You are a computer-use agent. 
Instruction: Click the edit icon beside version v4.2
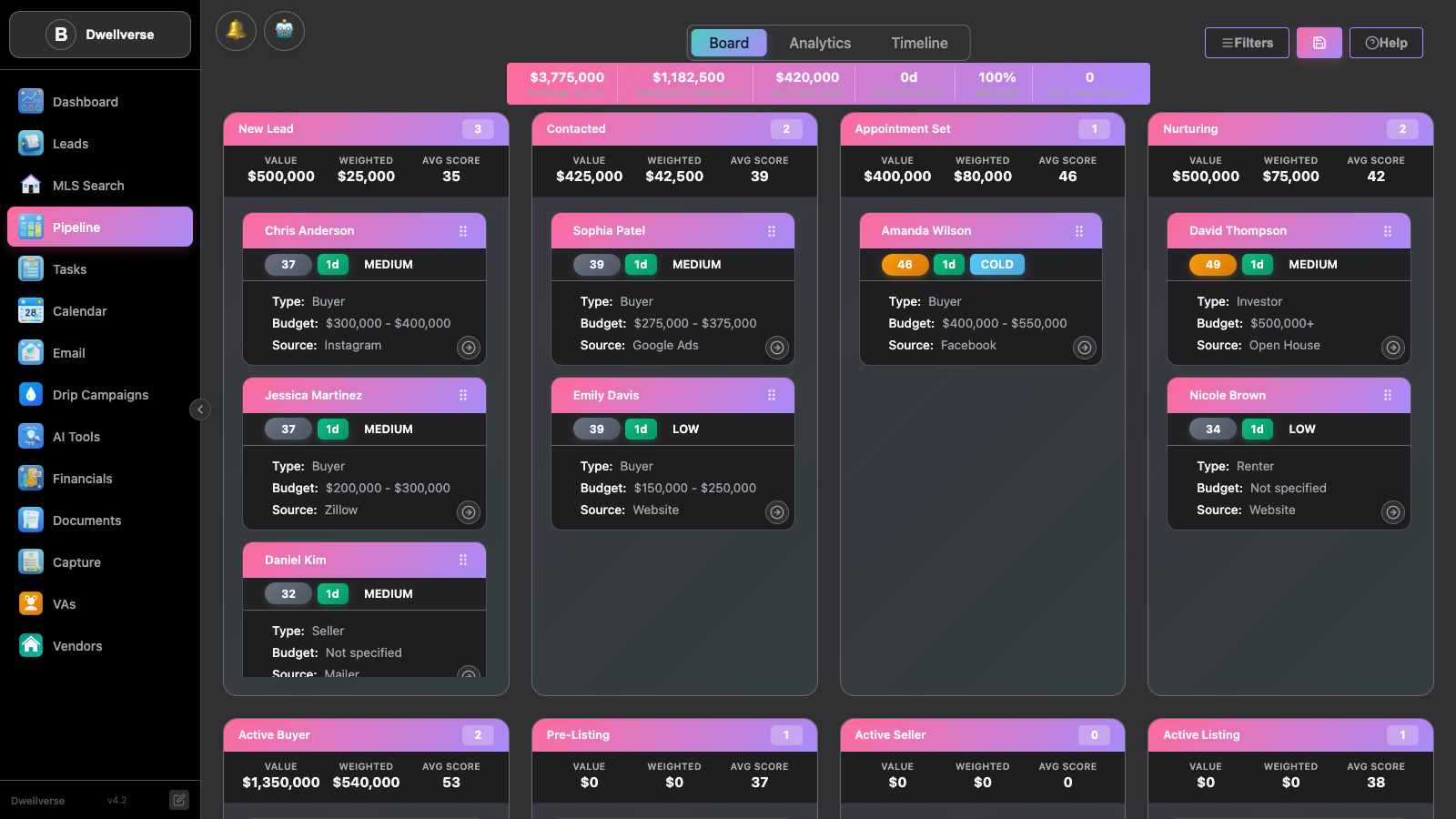[179, 800]
